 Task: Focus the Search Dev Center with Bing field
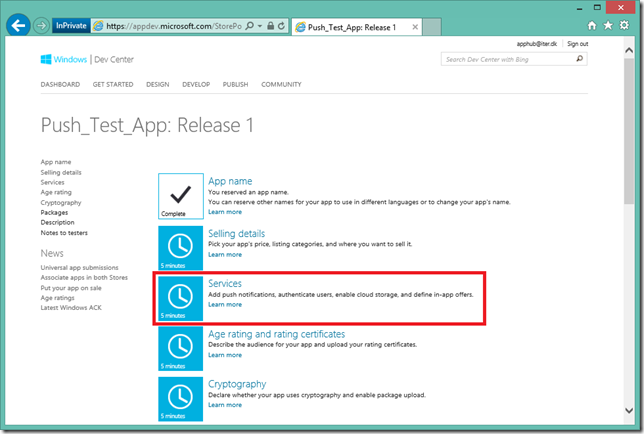tap(508, 60)
